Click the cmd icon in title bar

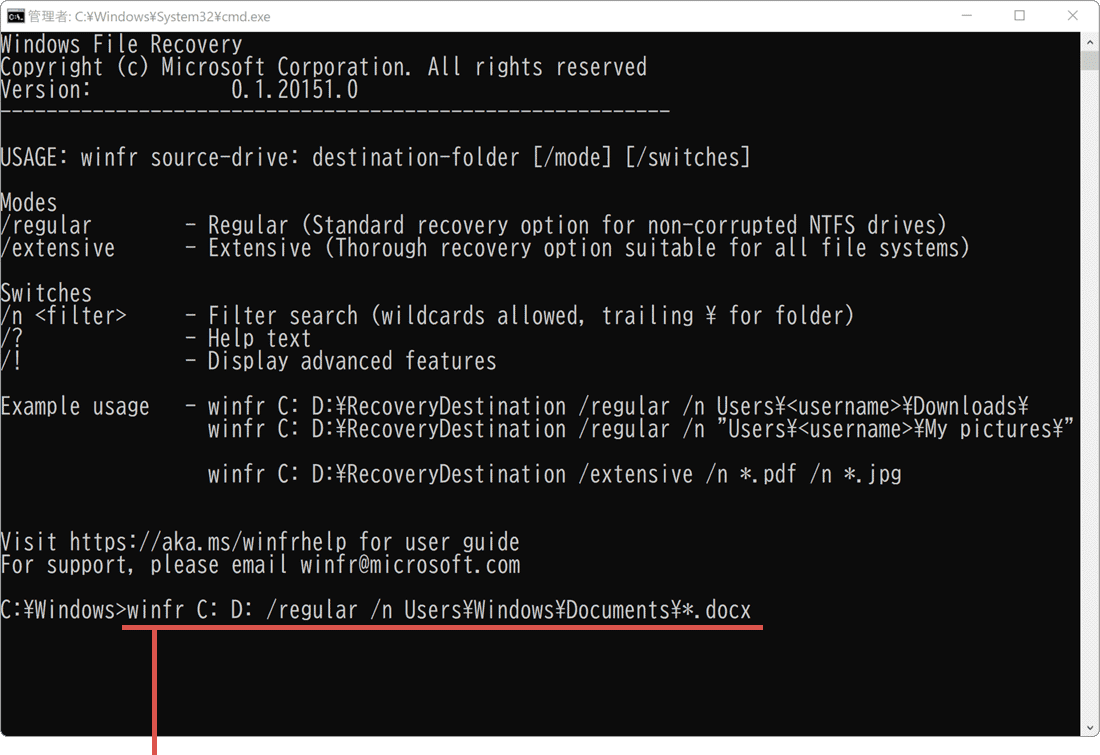(x=16, y=16)
